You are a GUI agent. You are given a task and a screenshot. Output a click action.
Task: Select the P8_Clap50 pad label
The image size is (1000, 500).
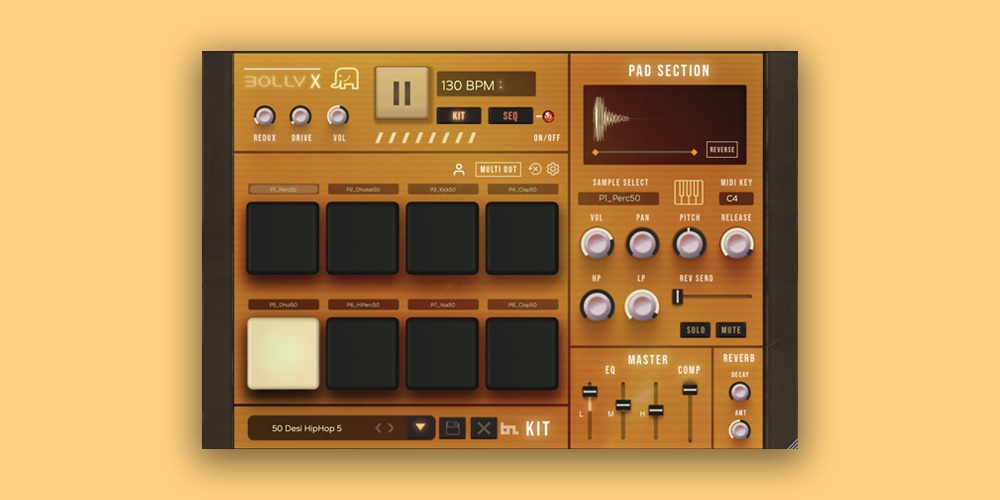[x=522, y=305]
